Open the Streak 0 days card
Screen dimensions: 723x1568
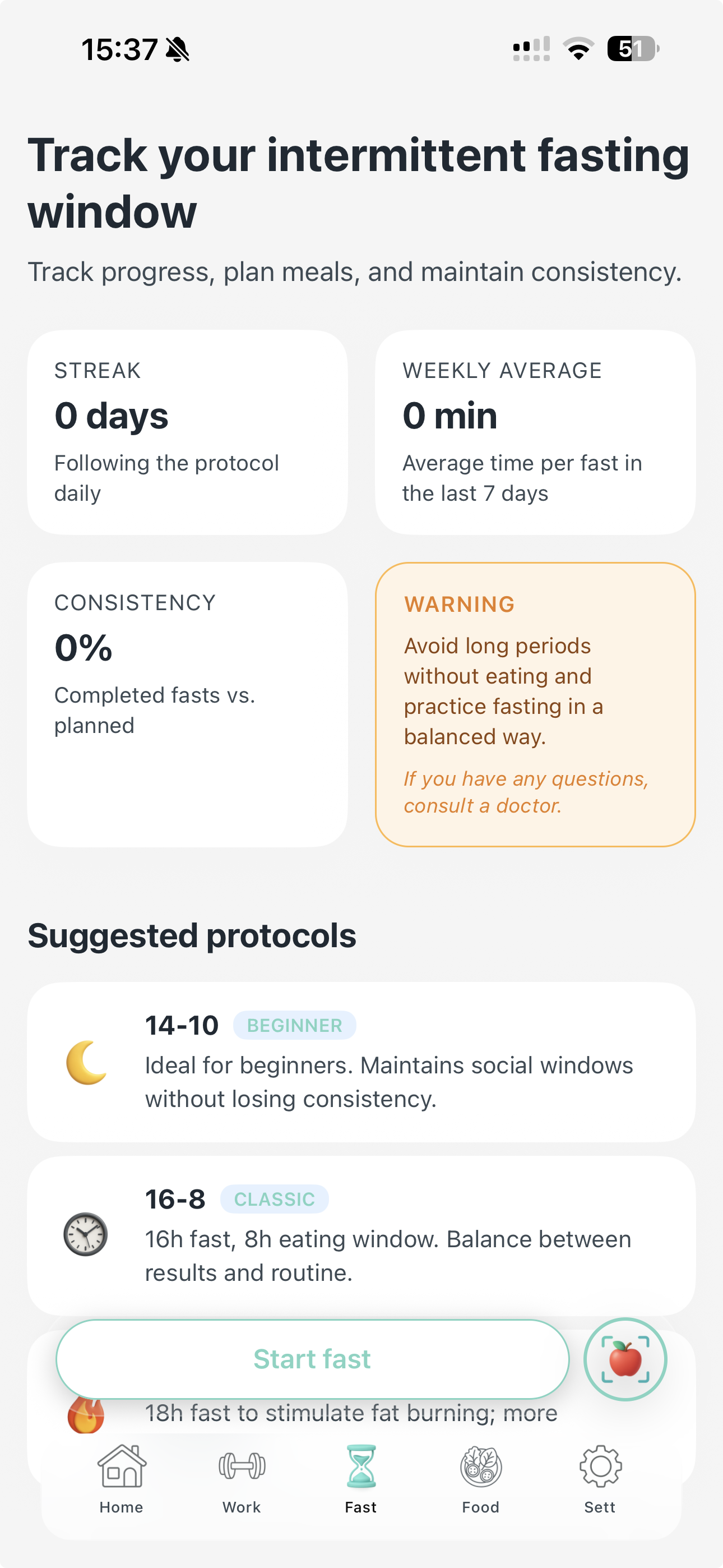[x=187, y=432]
